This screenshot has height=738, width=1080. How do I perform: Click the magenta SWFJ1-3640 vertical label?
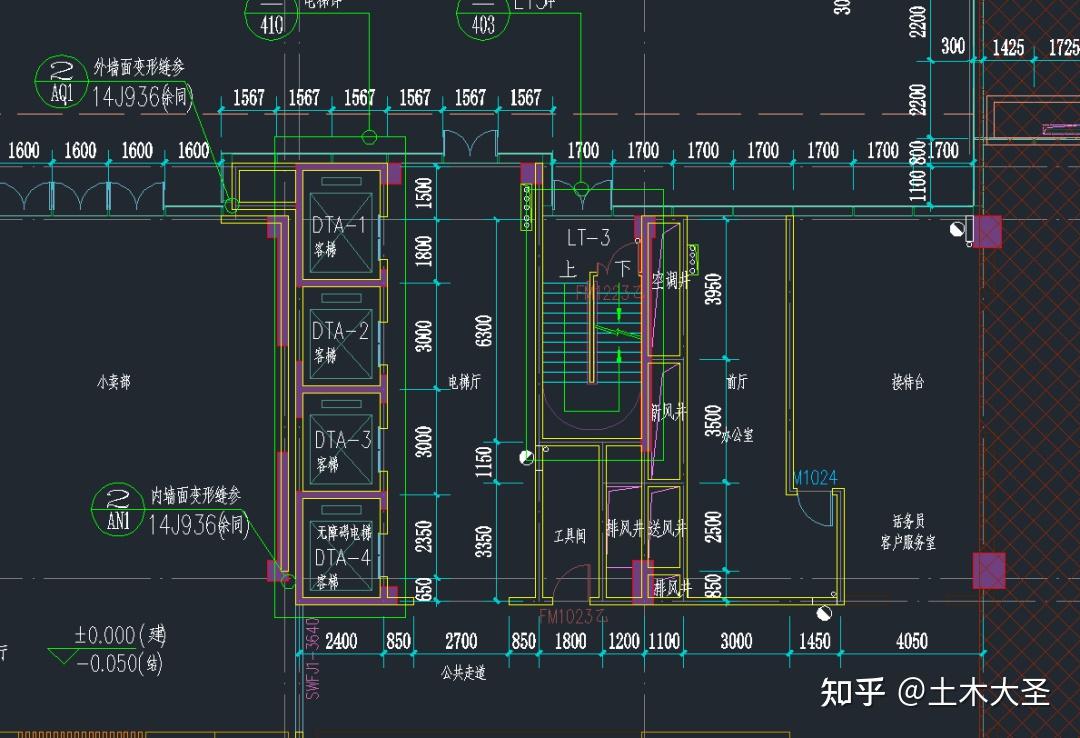(312, 658)
